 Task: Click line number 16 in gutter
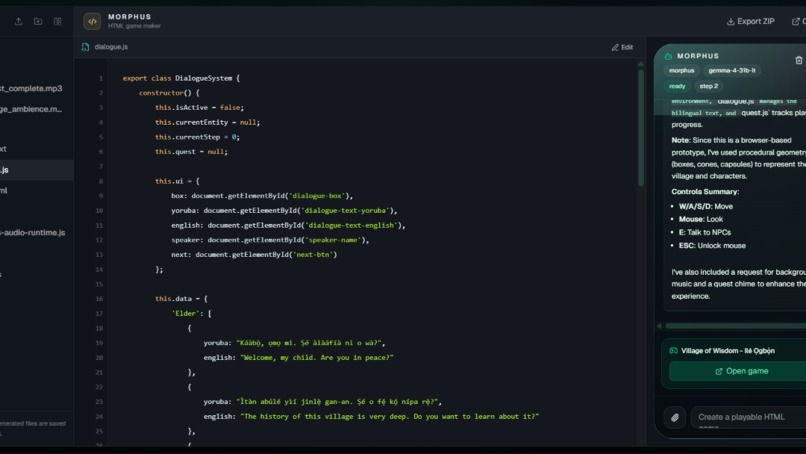point(99,299)
